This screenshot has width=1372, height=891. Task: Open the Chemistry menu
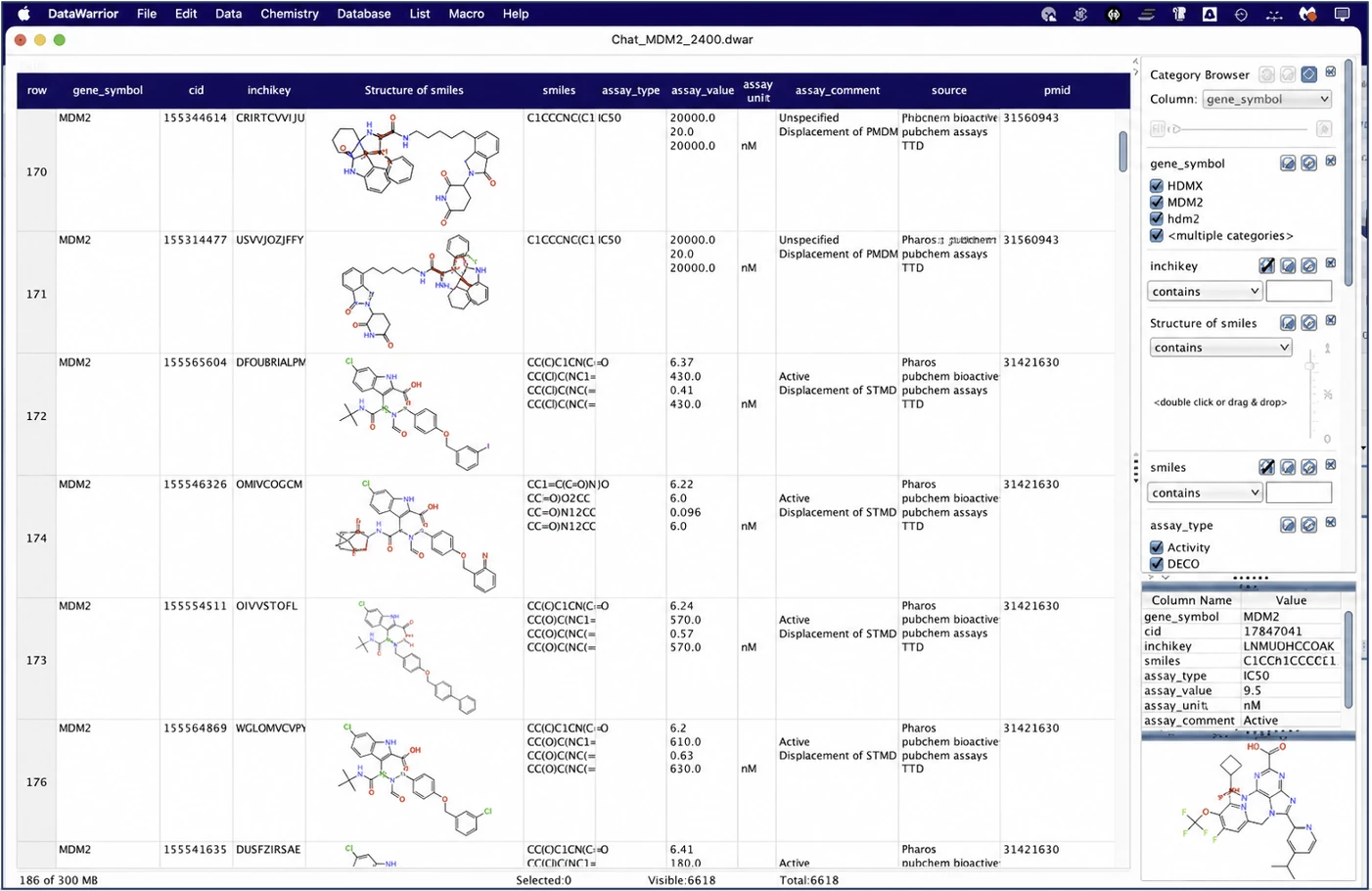pyautogui.click(x=289, y=14)
